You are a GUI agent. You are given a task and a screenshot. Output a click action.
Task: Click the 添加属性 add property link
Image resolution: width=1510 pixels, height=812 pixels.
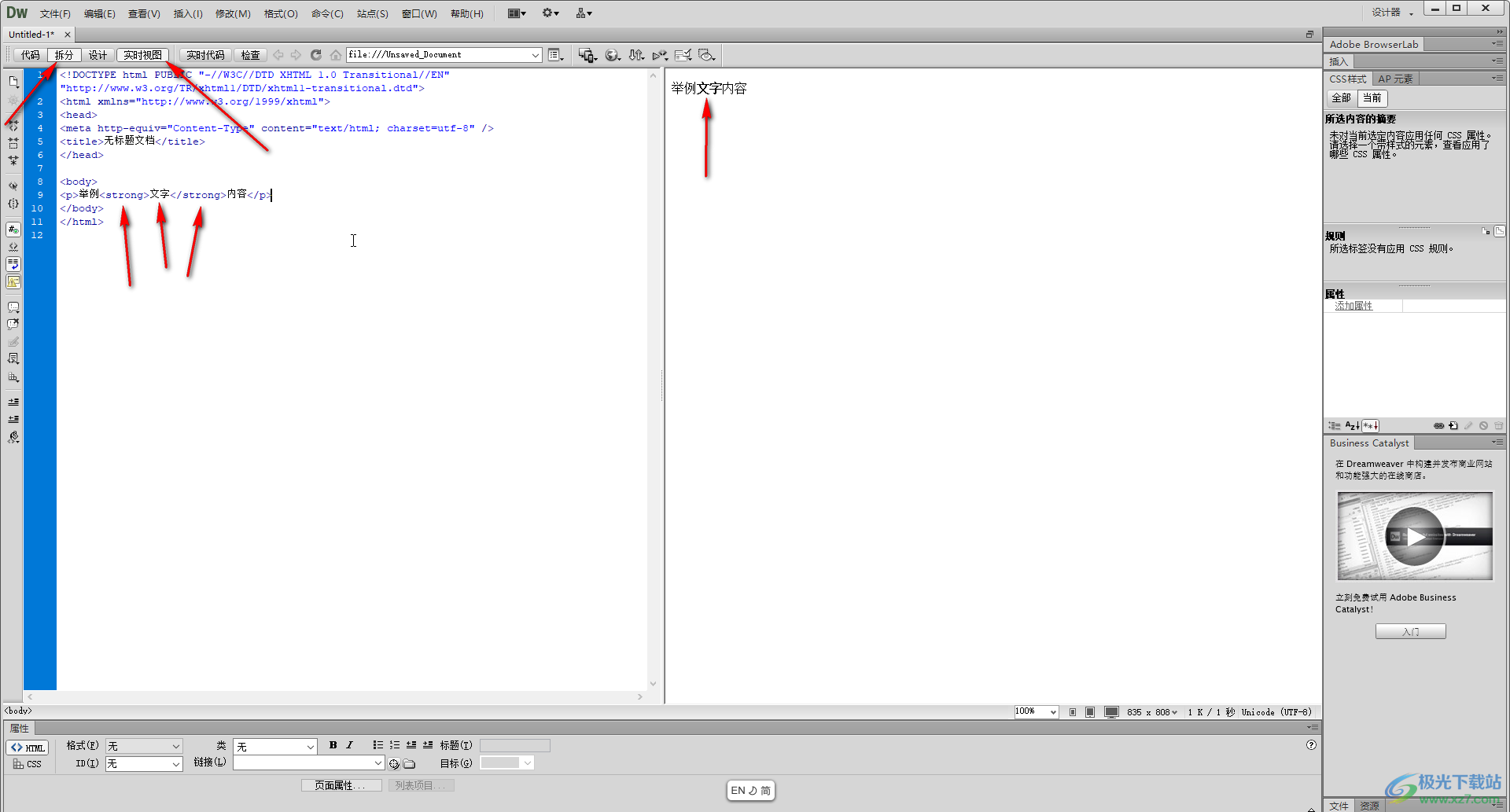tap(1353, 306)
